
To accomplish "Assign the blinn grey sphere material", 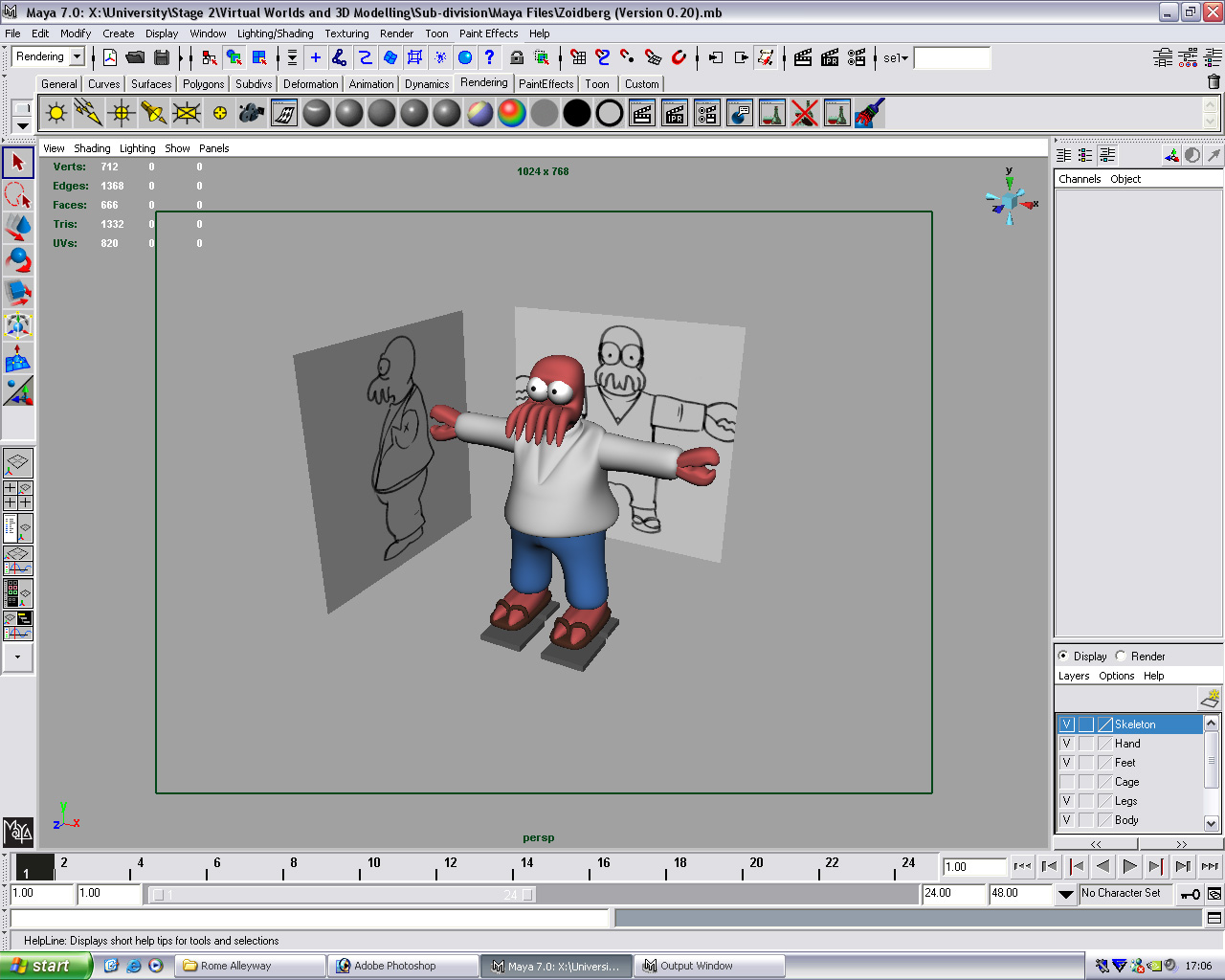I will tap(349, 113).
